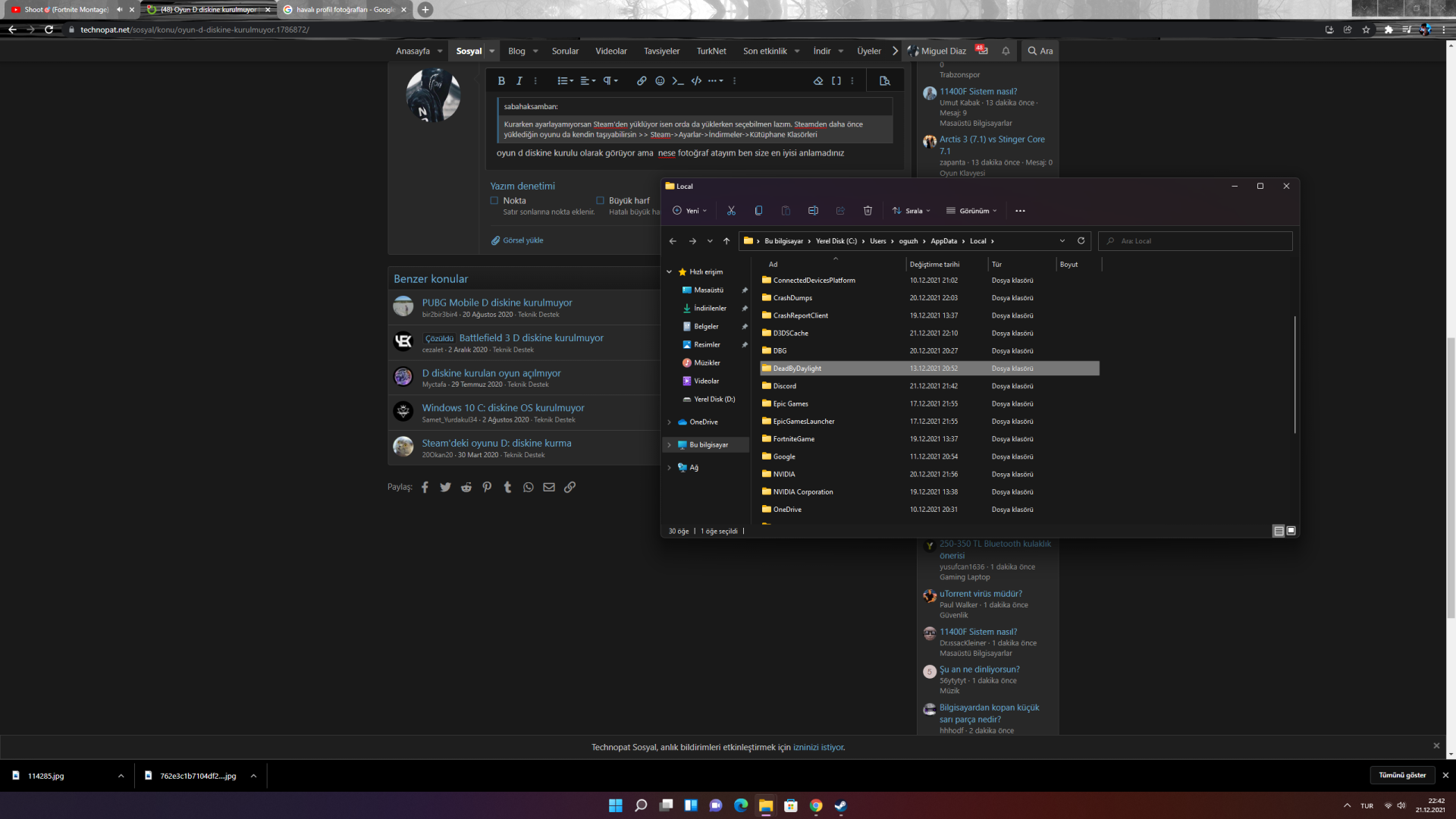Click the cut scissors icon in Explorer
Screen dimensions: 1456x819
click(x=731, y=211)
